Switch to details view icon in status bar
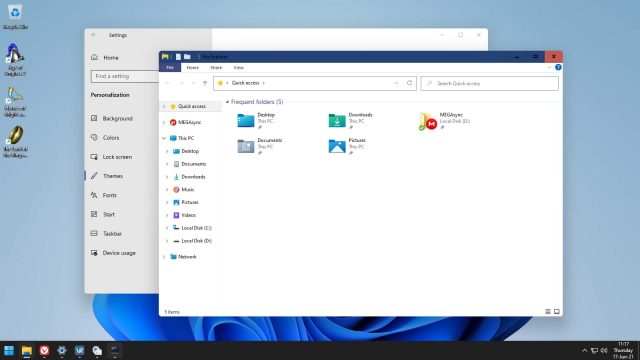Viewport: 640px width, 360px height. pos(548,311)
